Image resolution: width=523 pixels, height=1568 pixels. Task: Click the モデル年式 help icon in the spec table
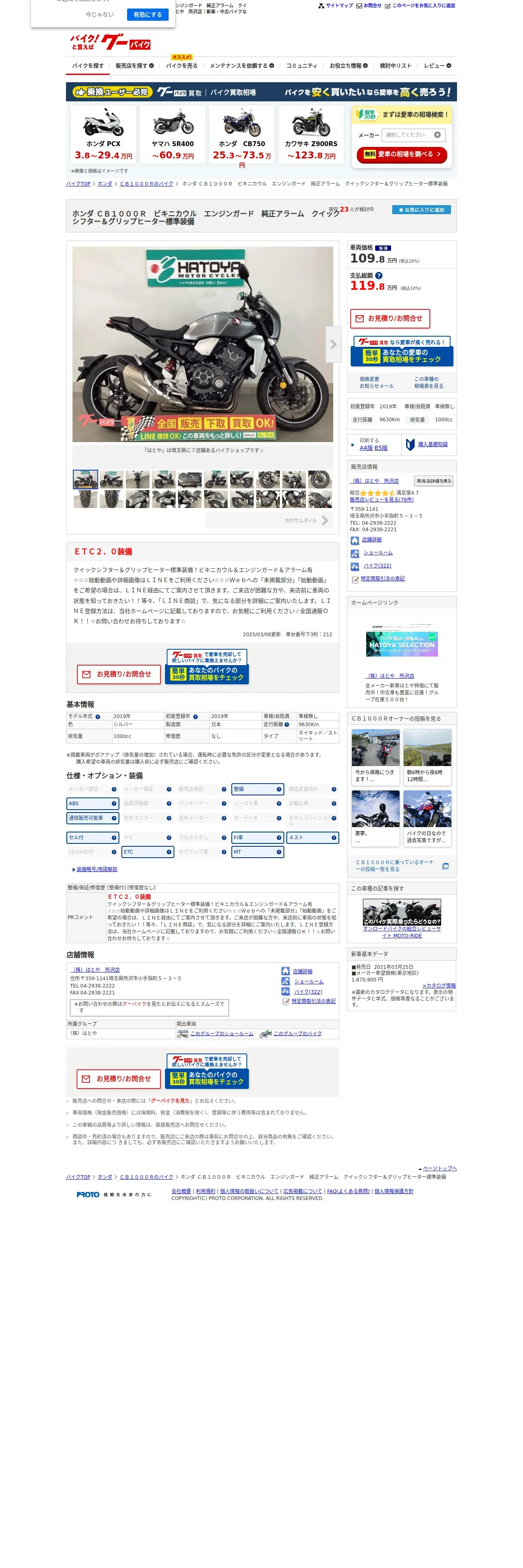point(97,716)
